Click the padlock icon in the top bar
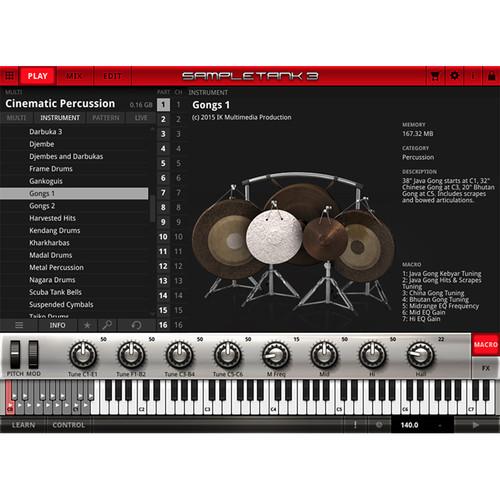 491,76
